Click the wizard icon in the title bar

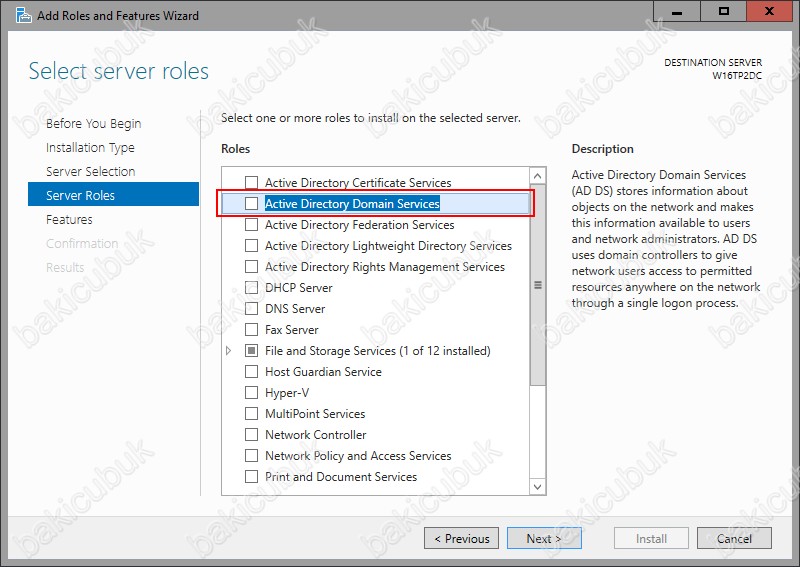23,15
